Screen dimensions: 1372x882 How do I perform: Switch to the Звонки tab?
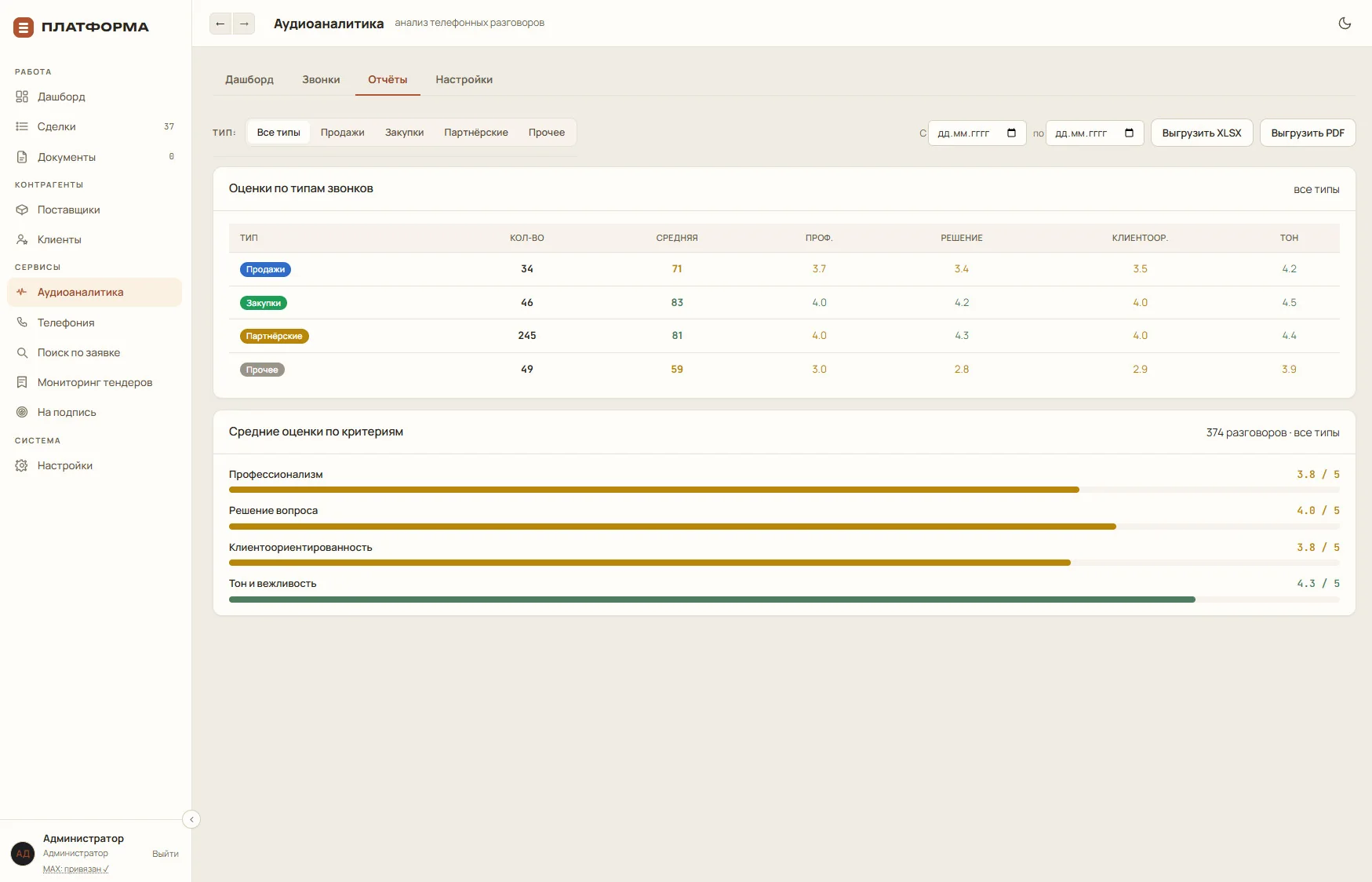(x=321, y=80)
